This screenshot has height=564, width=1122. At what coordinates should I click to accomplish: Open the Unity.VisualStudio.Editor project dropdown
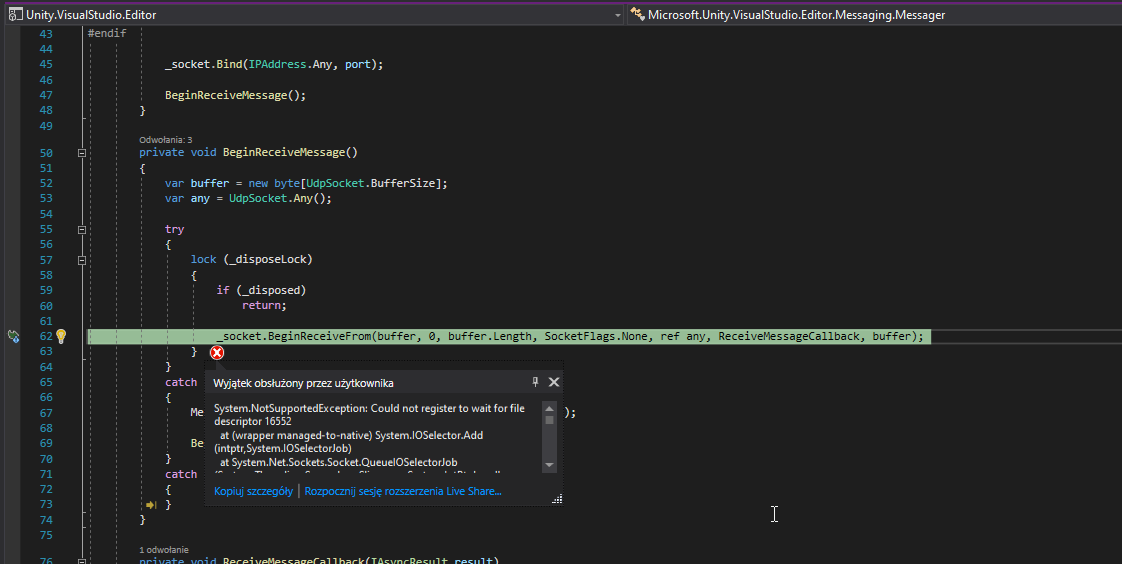coord(618,15)
